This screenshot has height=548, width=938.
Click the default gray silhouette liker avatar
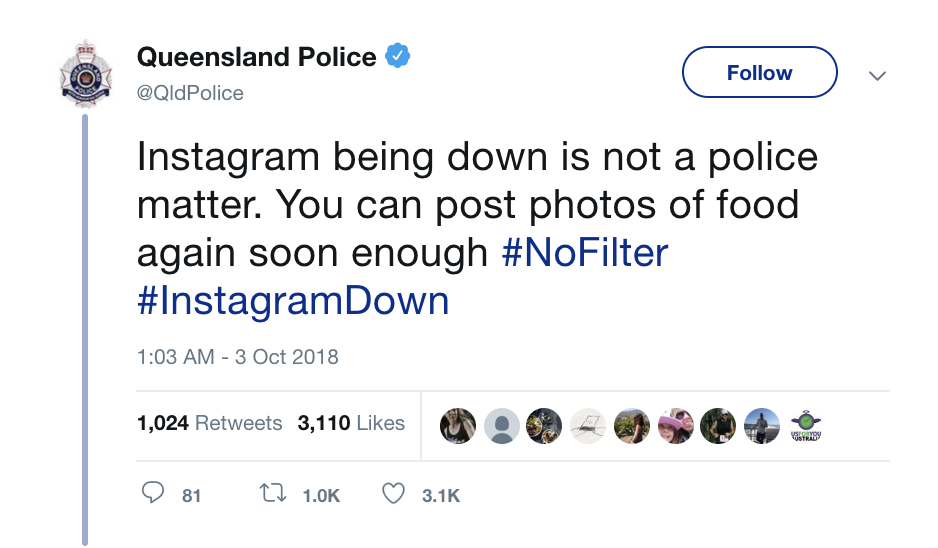point(501,425)
